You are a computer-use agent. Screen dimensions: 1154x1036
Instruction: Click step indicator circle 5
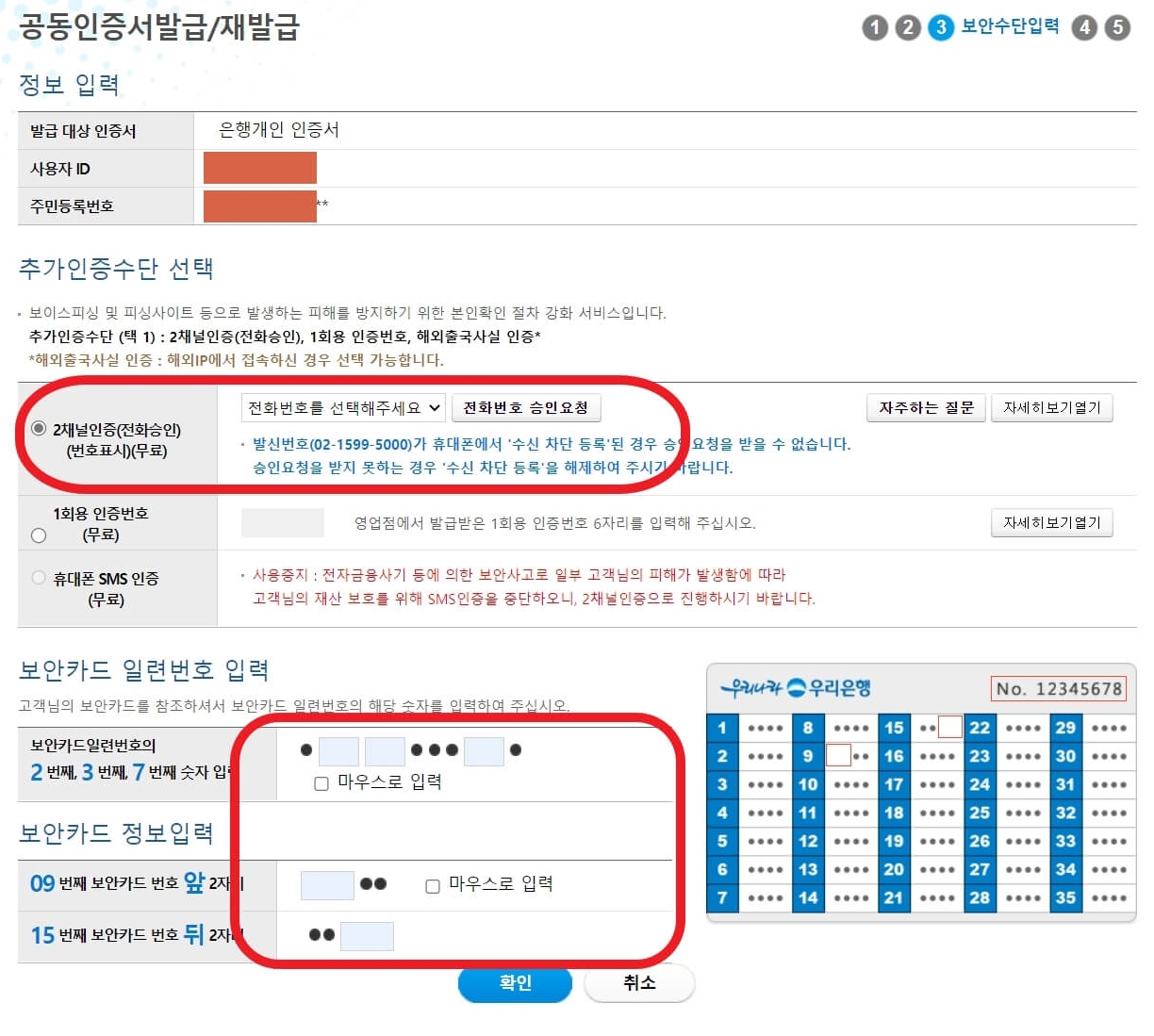(1116, 28)
